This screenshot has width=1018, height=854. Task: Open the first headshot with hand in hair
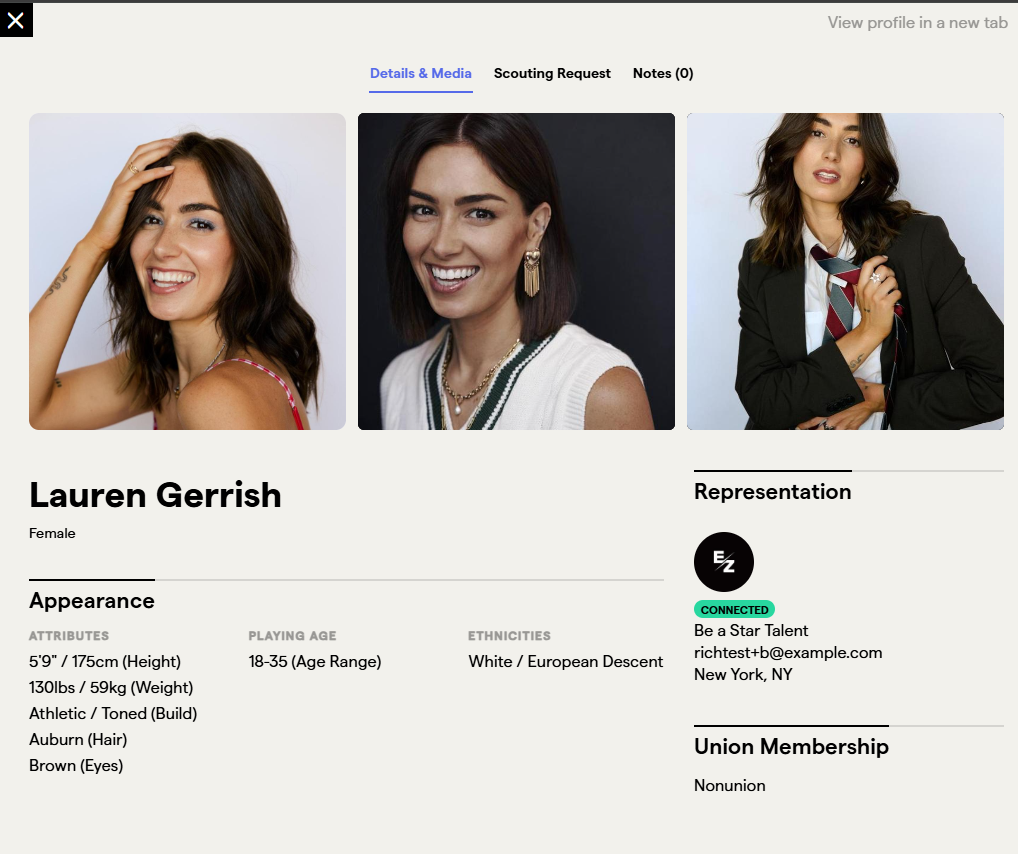pos(188,271)
